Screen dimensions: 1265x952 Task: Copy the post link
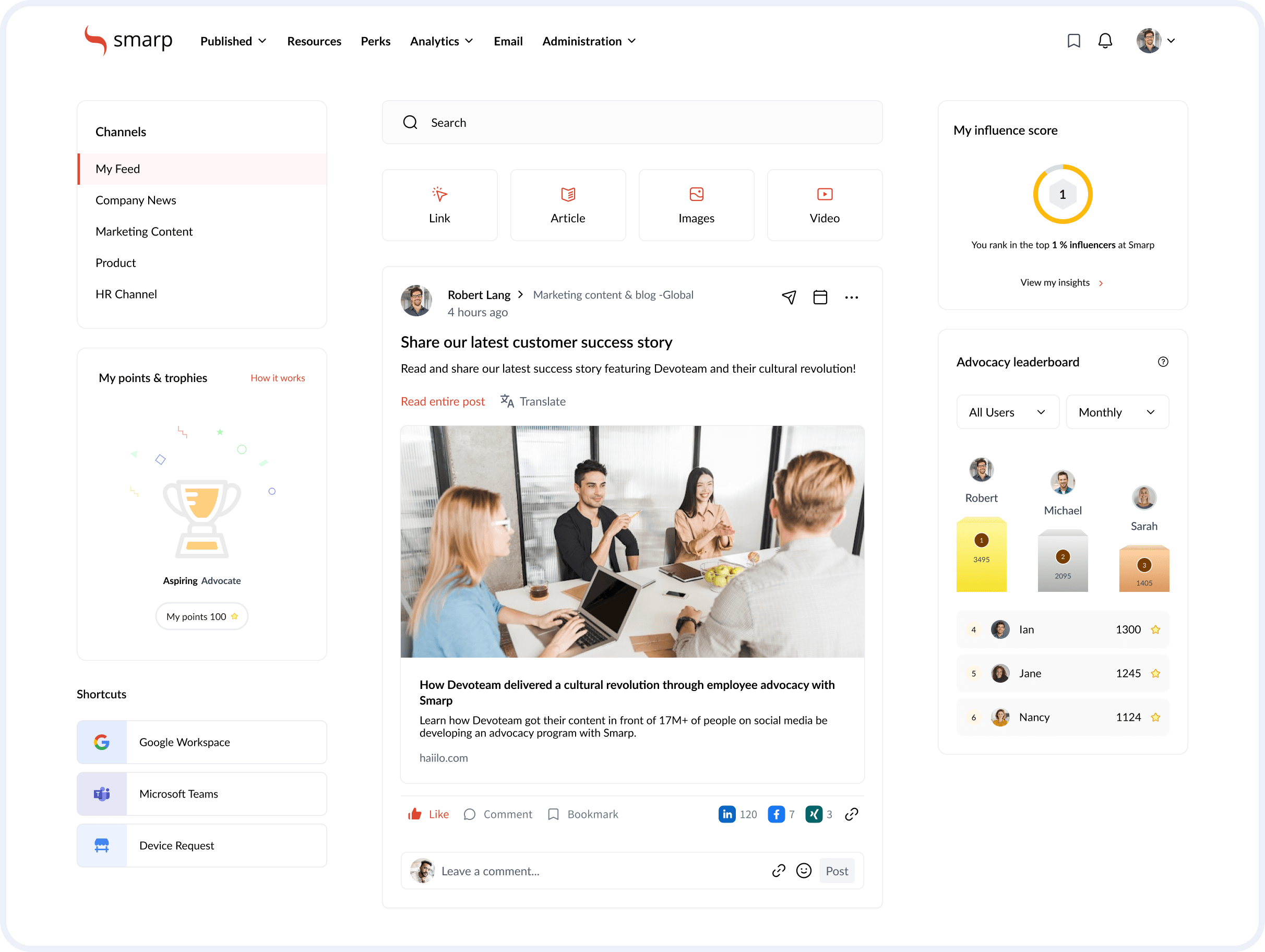click(851, 814)
